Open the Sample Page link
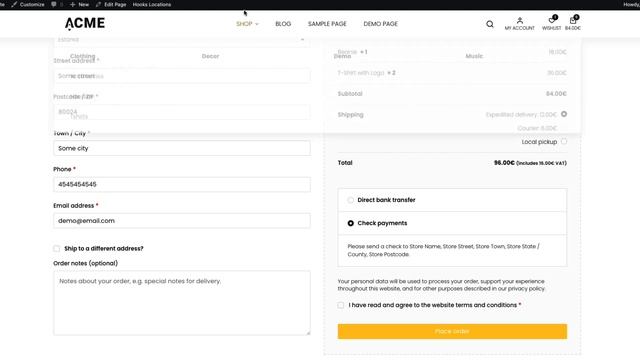640x360 pixels. (327, 24)
